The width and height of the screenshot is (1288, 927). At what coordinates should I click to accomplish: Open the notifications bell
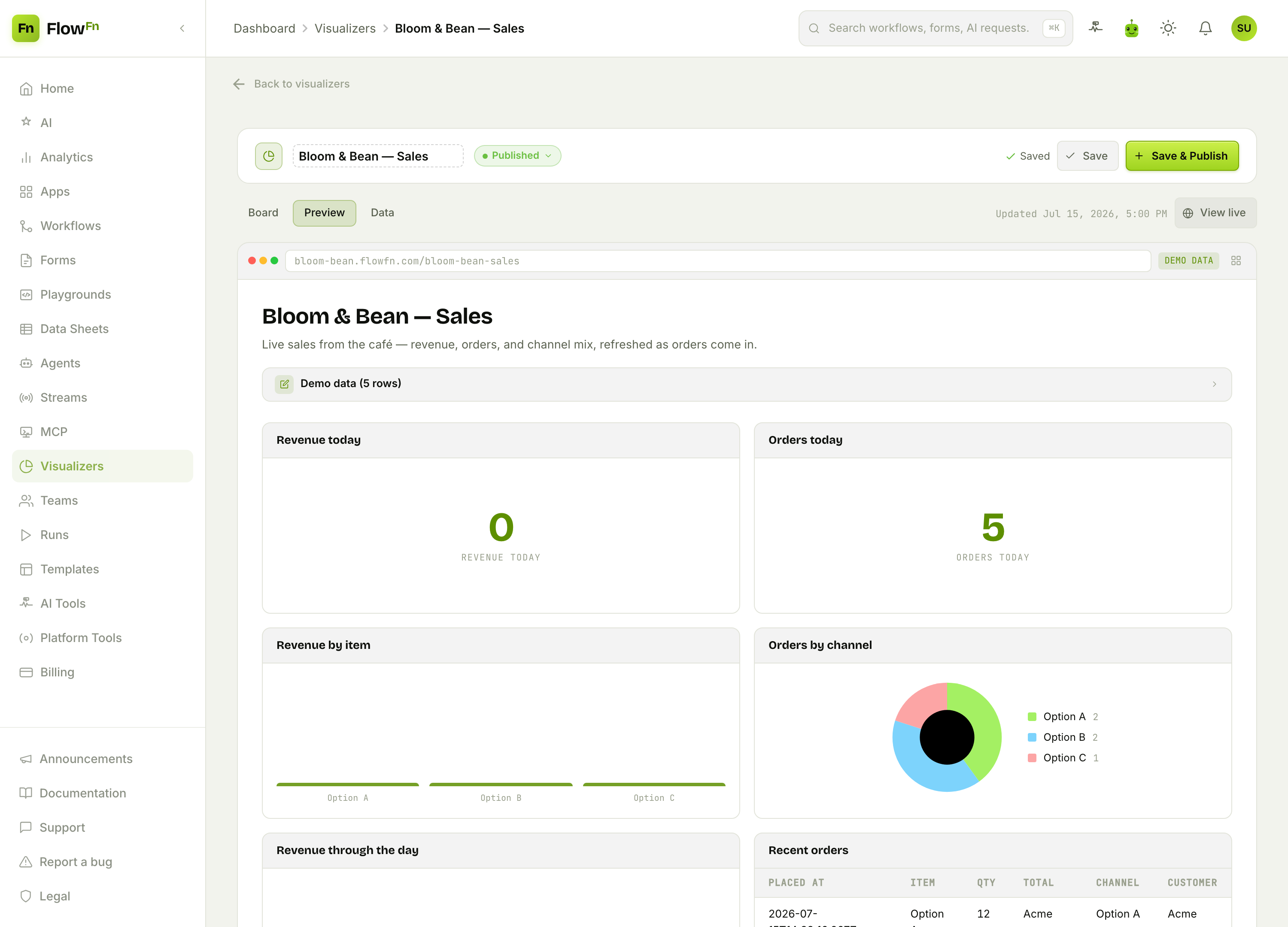point(1205,28)
